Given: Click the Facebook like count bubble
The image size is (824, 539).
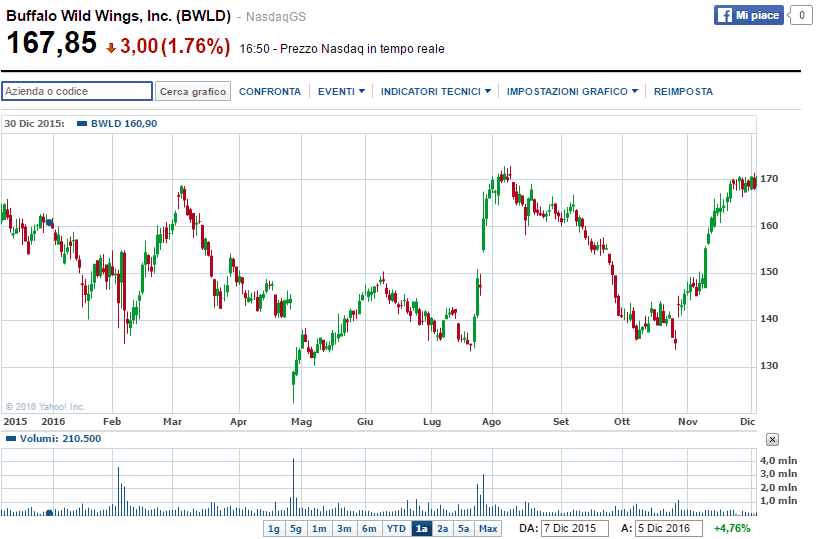Looking at the screenshot, I should pos(801,15).
